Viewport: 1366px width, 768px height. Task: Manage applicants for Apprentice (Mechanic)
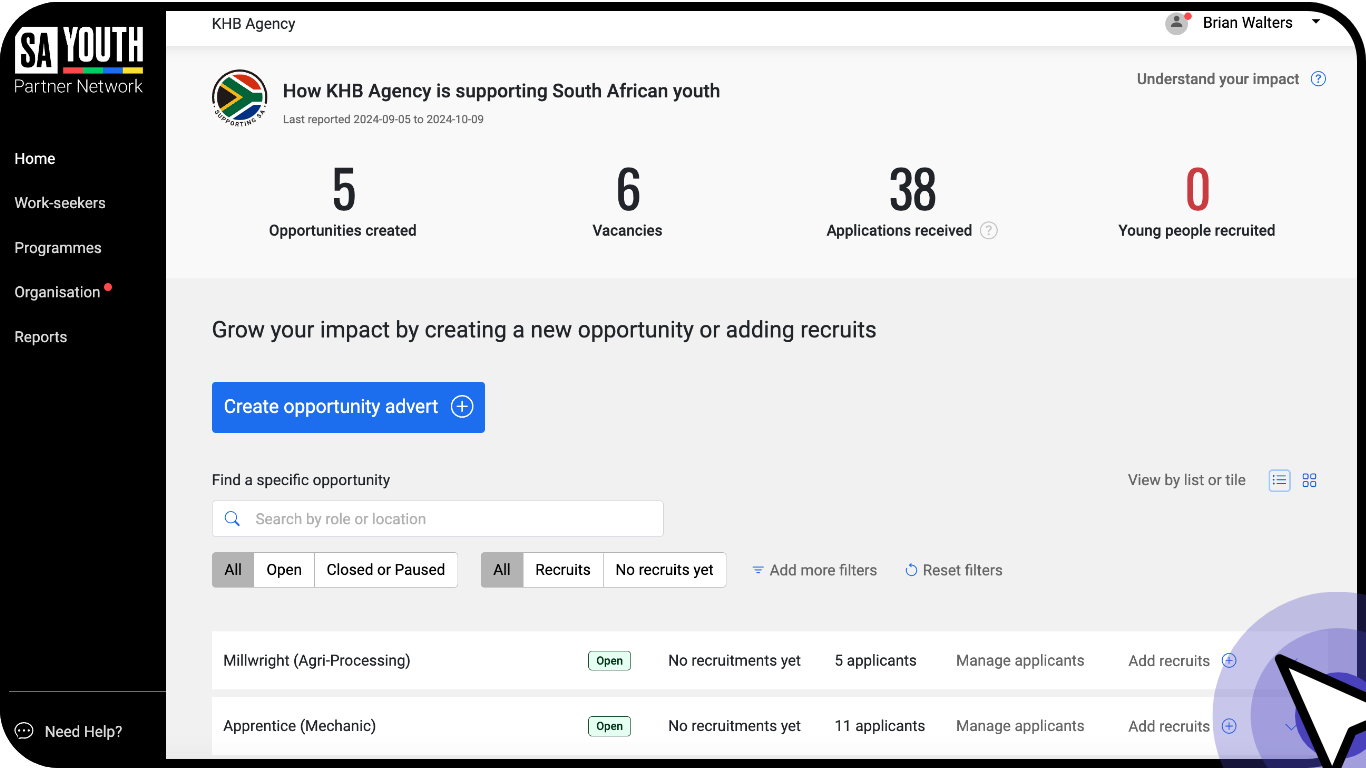pyautogui.click(x=1020, y=726)
